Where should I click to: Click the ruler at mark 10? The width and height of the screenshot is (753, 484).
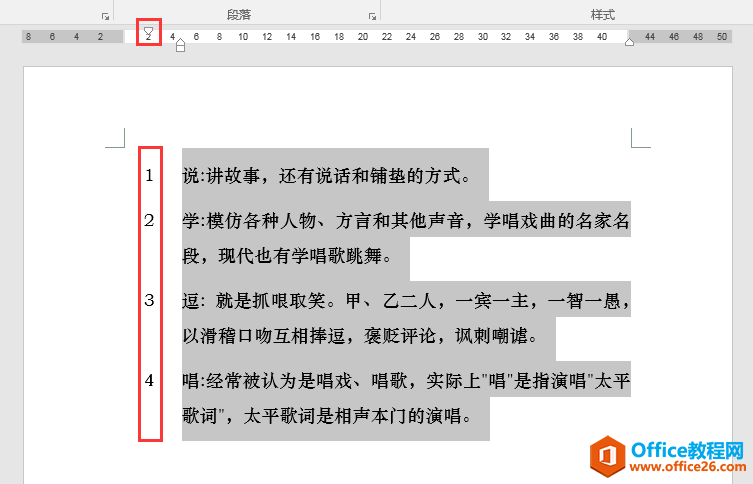pyautogui.click(x=243, y=36)
